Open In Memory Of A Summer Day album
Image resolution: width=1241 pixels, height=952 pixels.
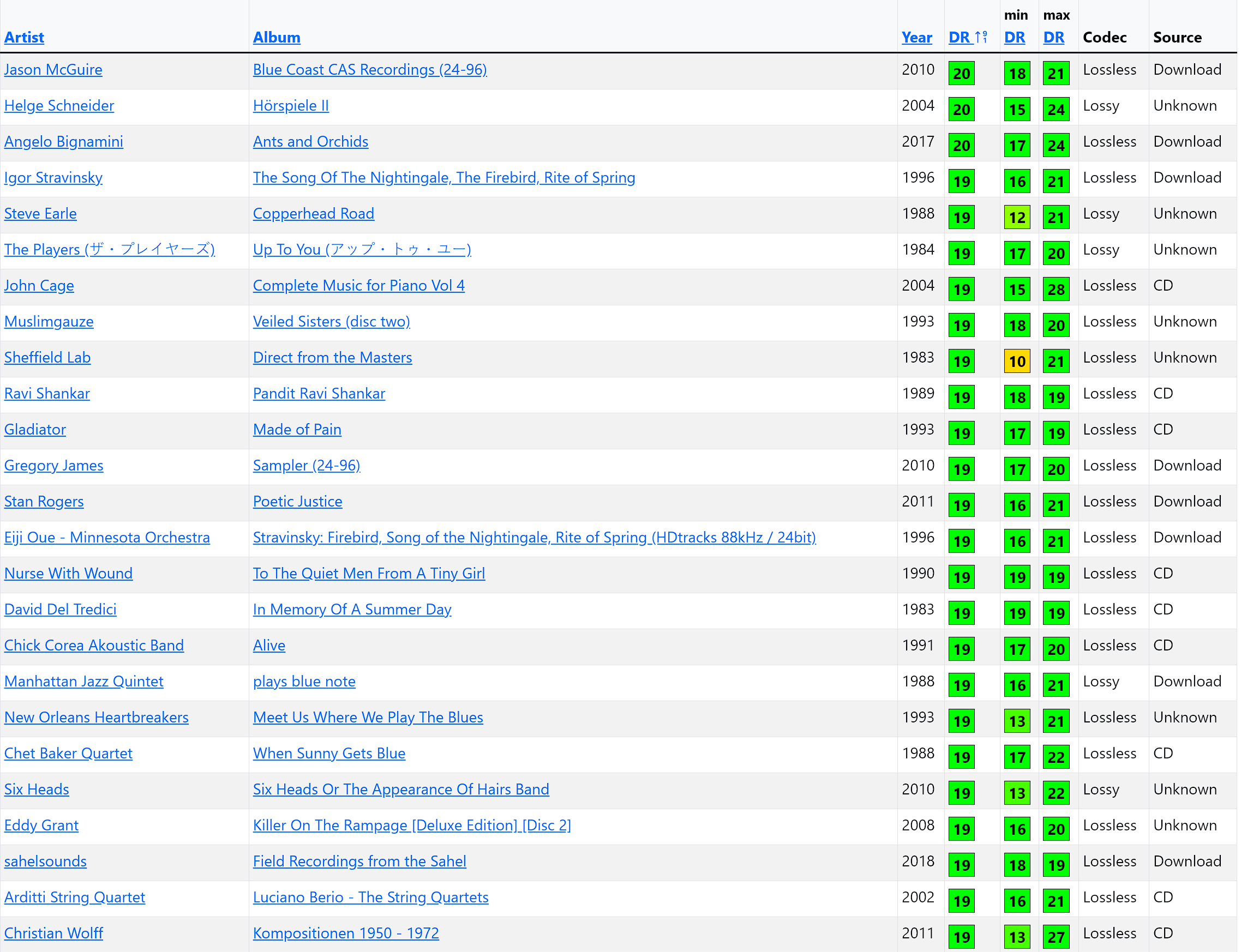[352, 609]
